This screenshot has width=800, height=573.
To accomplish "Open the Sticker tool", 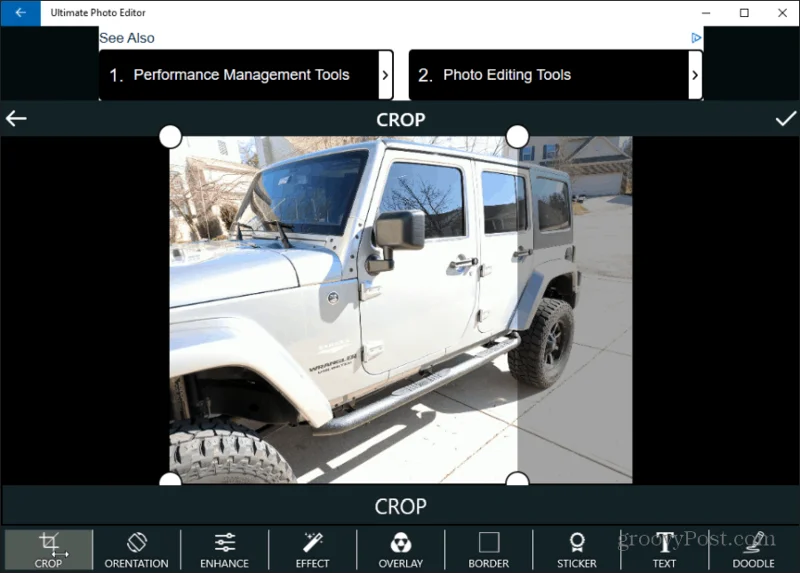I will 577,550.
